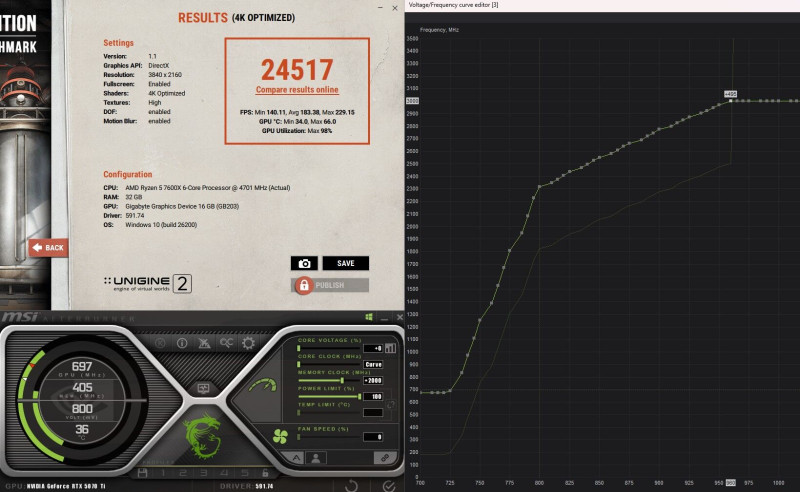800x492 pixels.
Task: Click the Power Limit slider handle
Action: pyautogui.click(x=359, y=397)
